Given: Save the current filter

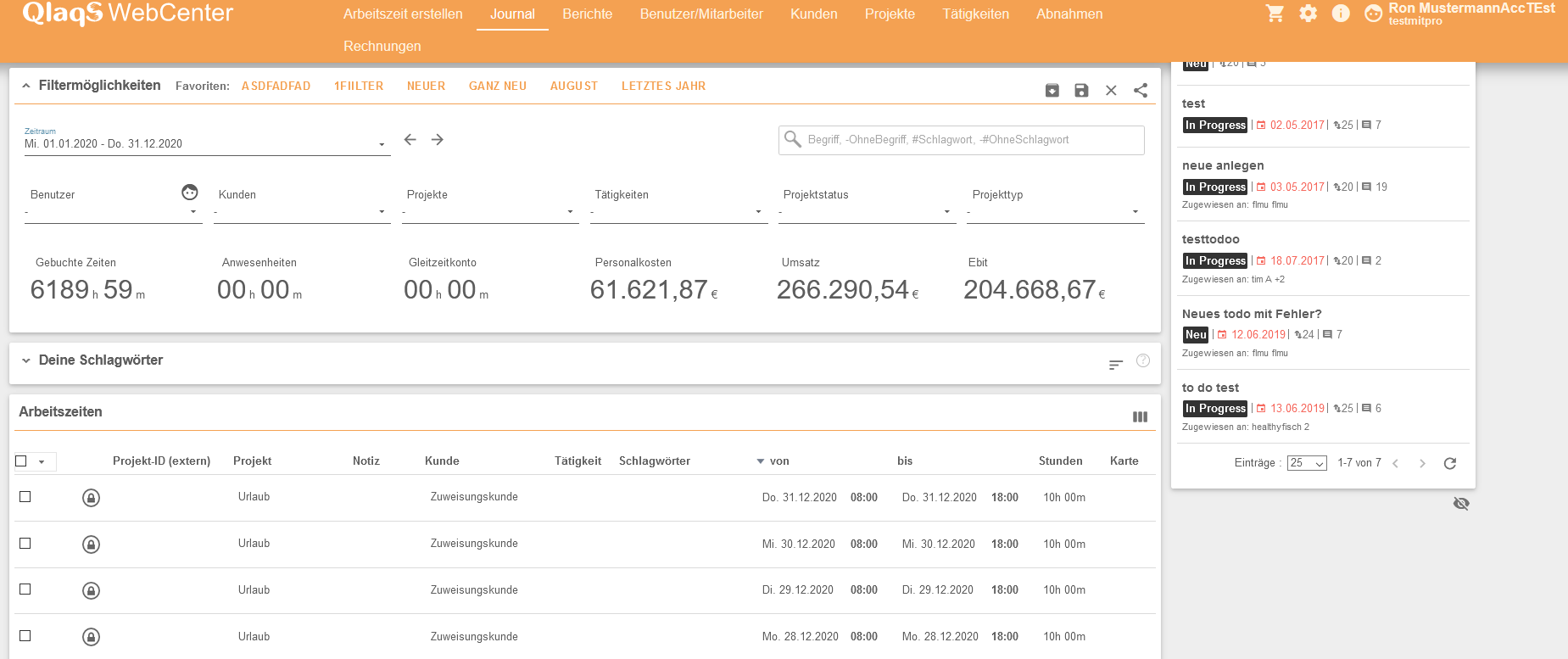Looking at the screenshot, I should coord(1081,91).
